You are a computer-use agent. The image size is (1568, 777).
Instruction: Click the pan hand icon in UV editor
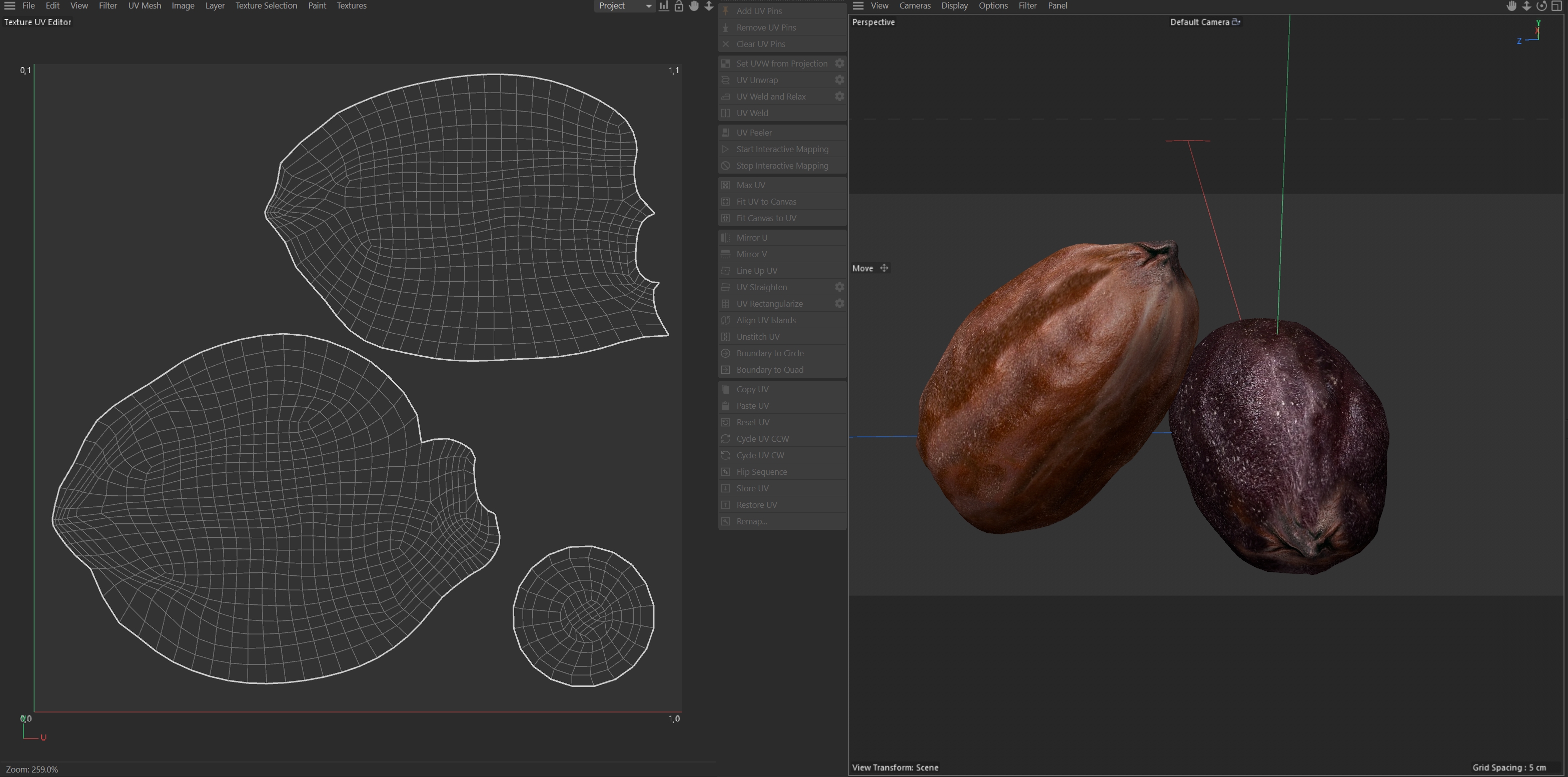694,6
